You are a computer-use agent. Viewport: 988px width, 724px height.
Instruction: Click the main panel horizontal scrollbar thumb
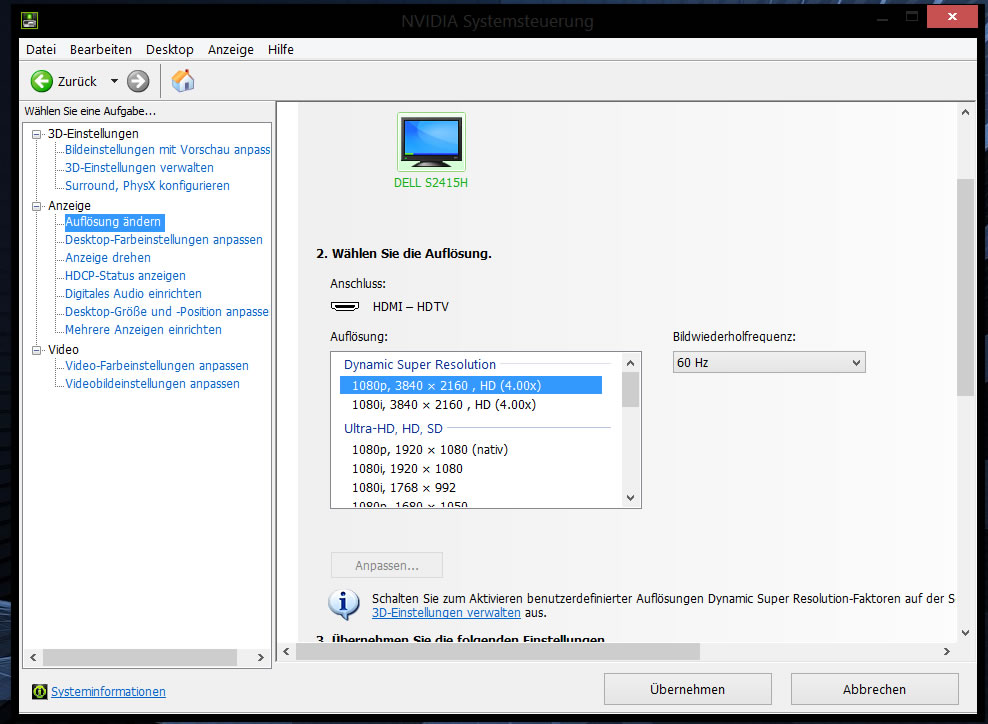(498, 652)
